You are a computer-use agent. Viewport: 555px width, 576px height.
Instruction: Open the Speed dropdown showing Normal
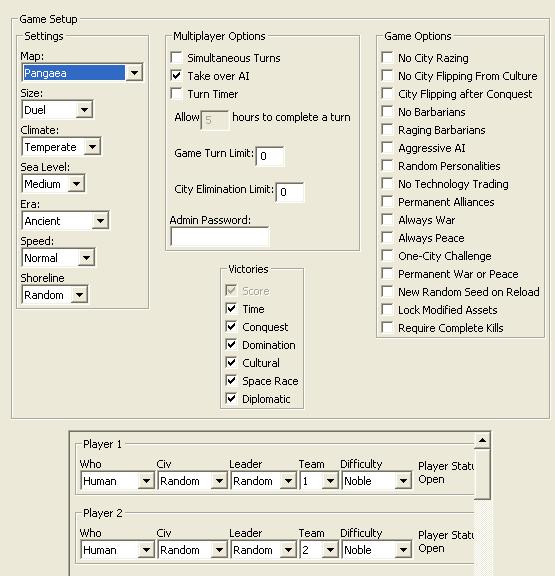(x=58, y=258)
